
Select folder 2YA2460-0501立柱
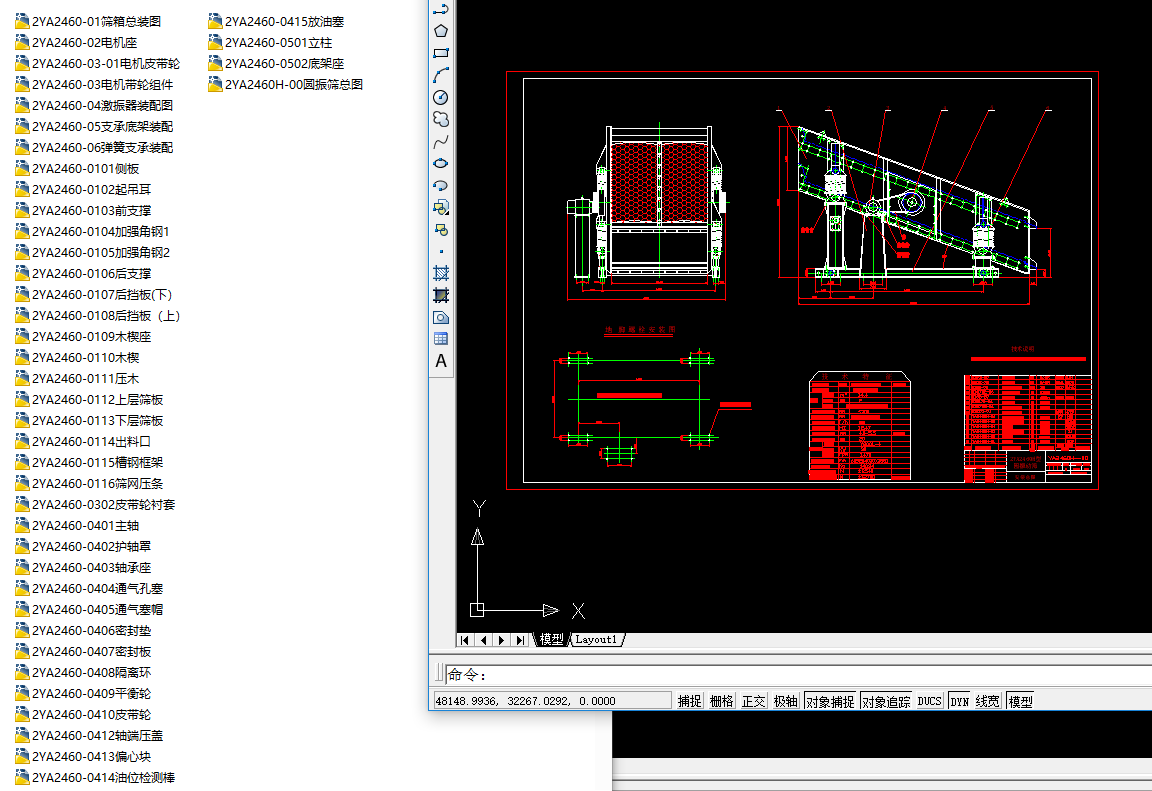pyautogui.click(x=270, y=43)
